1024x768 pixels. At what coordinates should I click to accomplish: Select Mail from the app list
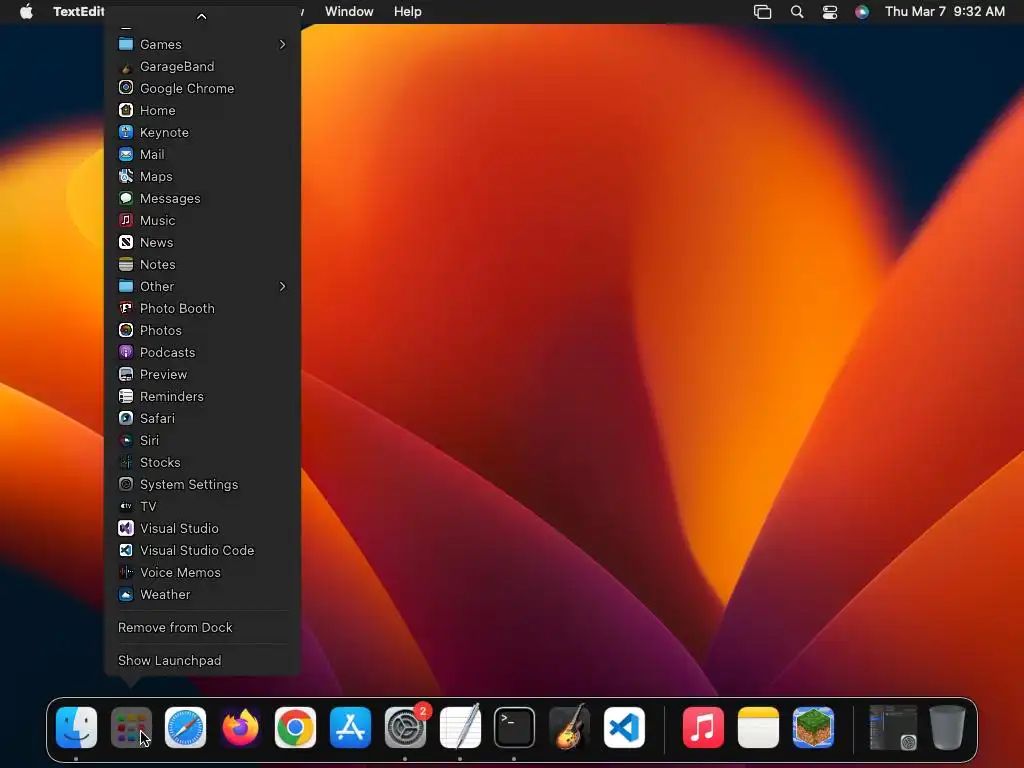(202, 154)
